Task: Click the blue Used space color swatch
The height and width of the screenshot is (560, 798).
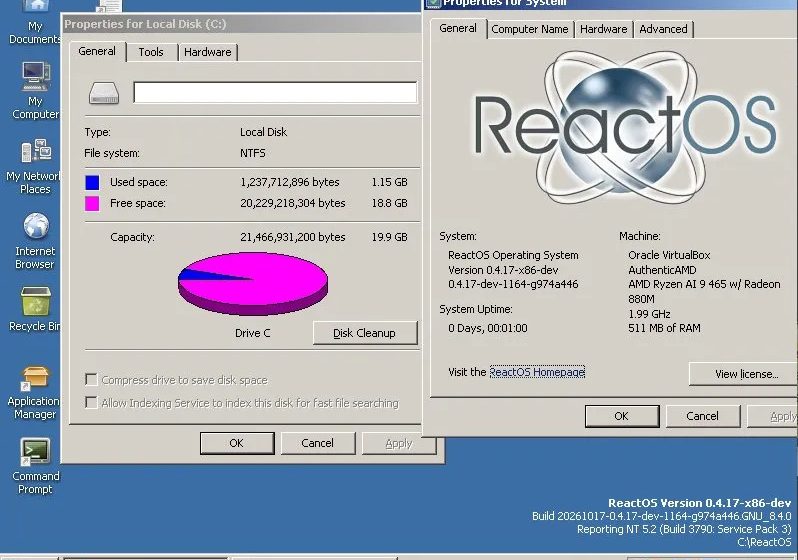Action: pos(92,182)
